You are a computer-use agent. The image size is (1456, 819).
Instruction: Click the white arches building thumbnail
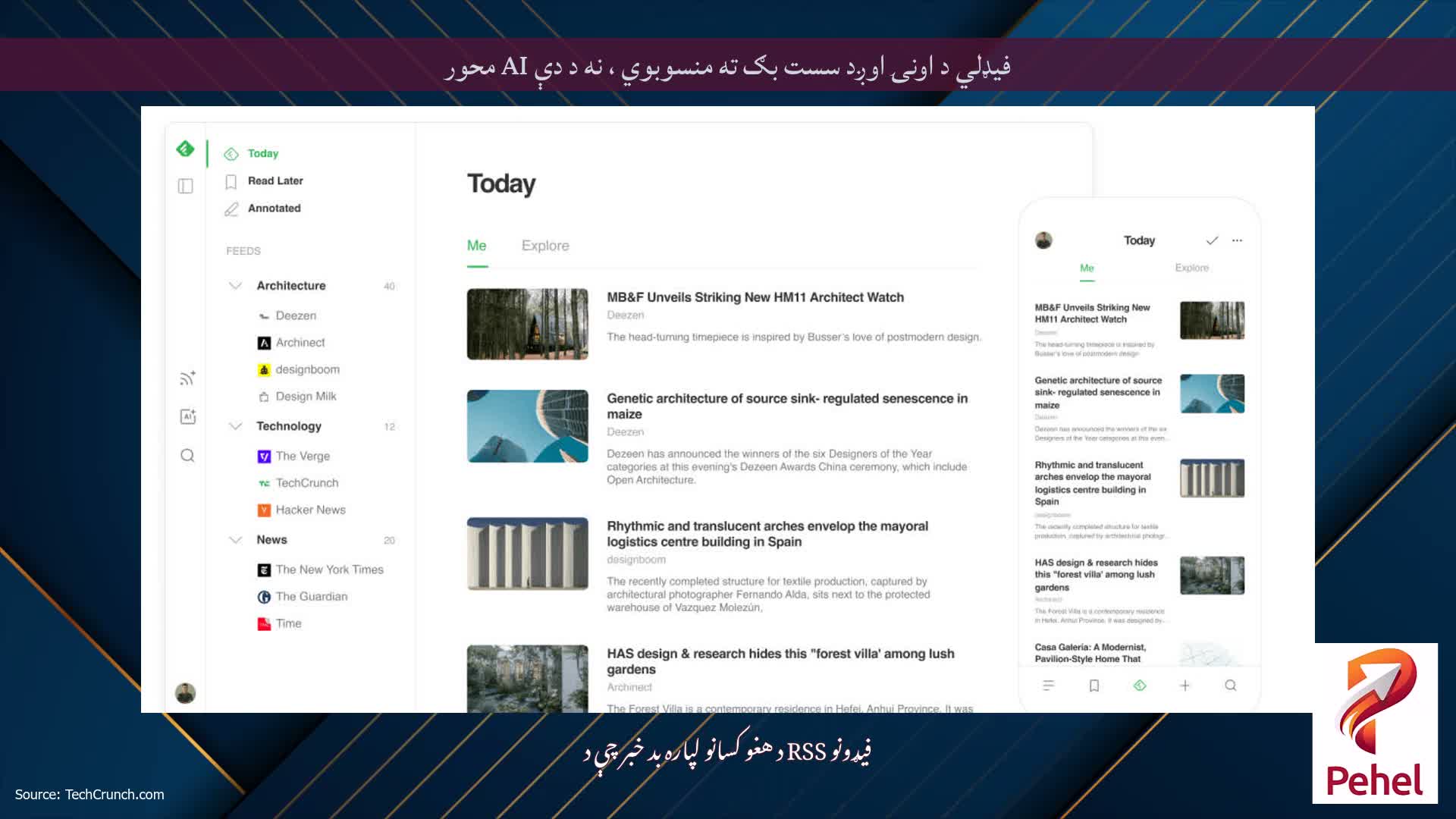click(x=527, y=554)
